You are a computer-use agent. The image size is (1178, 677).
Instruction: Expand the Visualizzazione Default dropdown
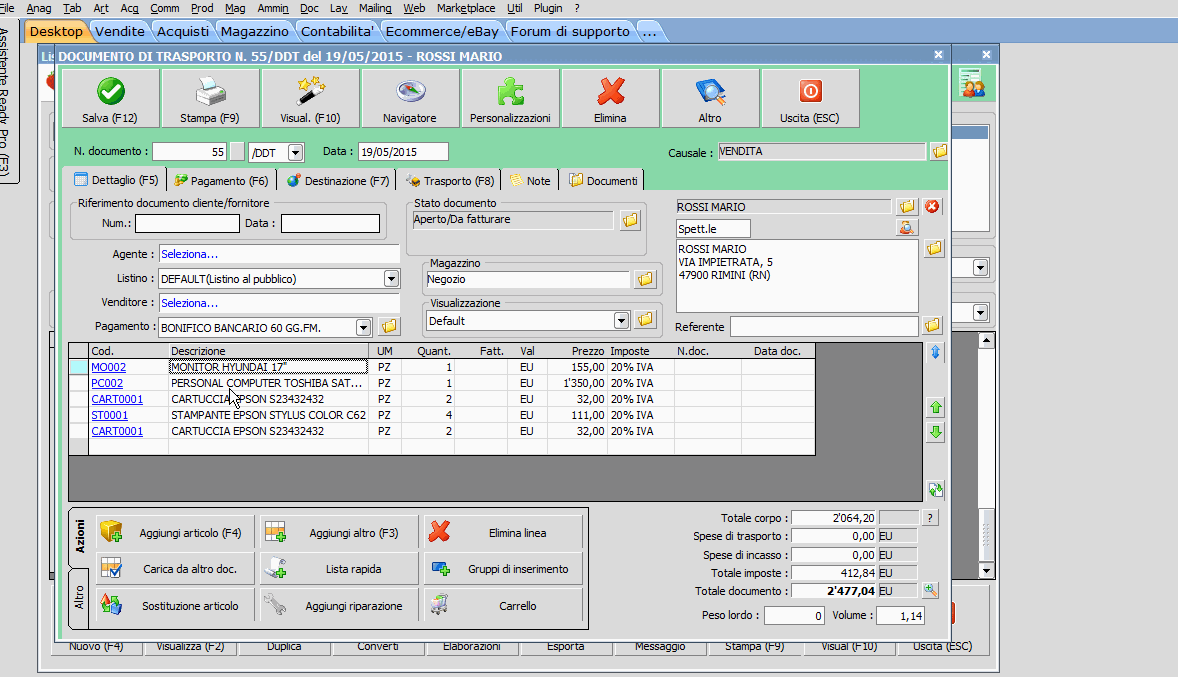tap(621, 321)
